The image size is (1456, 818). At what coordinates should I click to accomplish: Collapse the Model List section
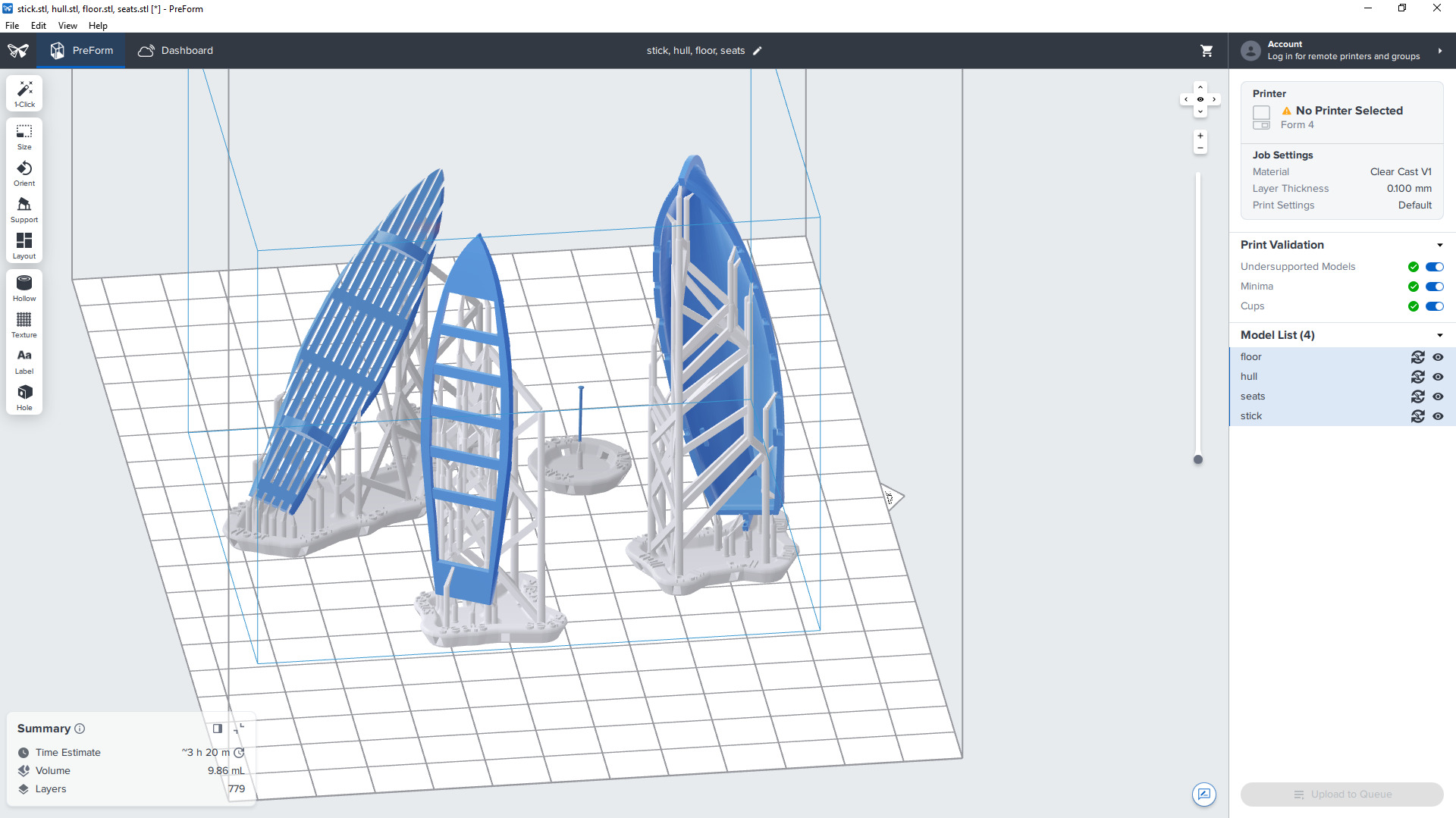[x=1439, y=335]
